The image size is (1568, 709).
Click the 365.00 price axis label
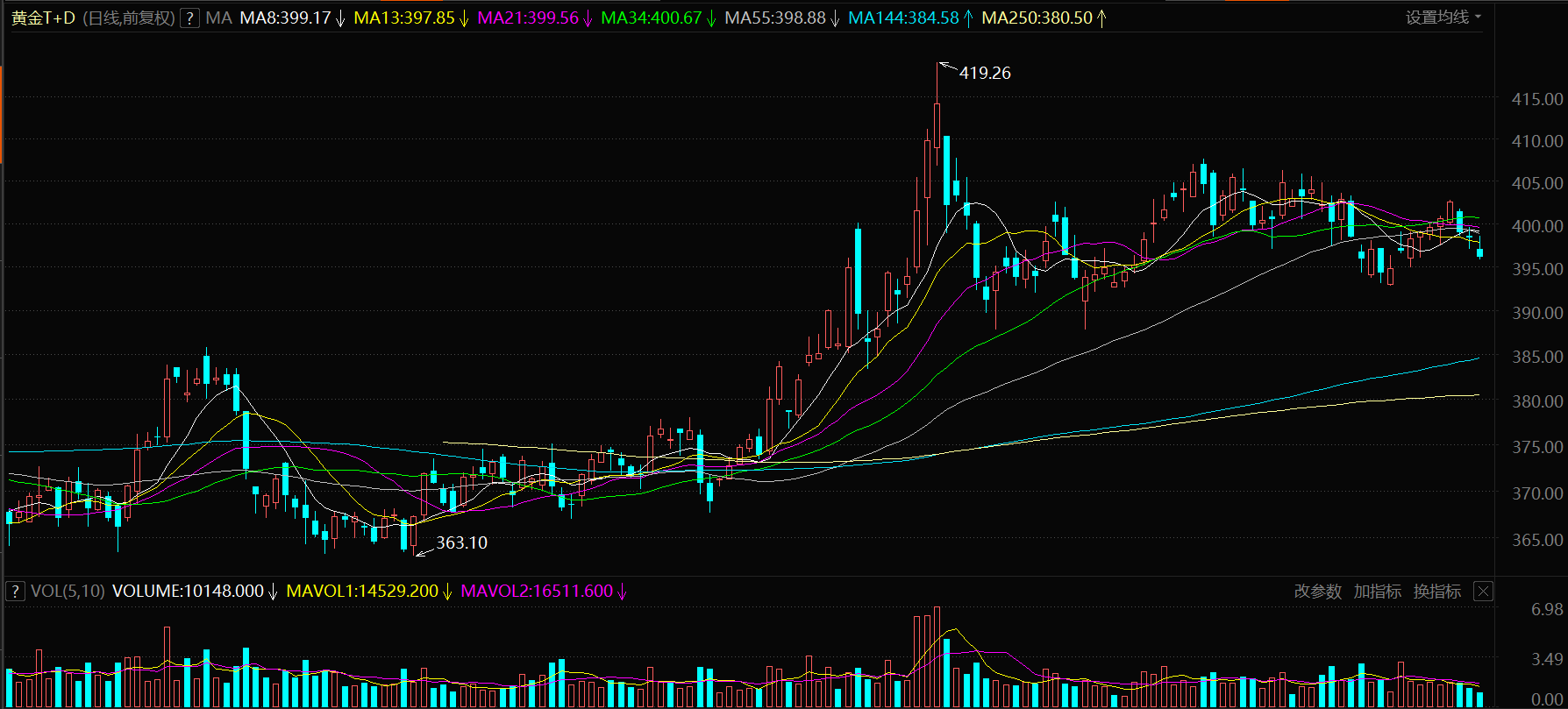click(1537, 540)
